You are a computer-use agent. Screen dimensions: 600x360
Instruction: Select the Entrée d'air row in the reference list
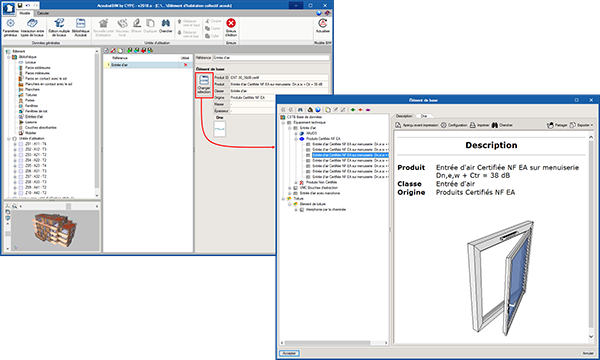tap(148, 65)
